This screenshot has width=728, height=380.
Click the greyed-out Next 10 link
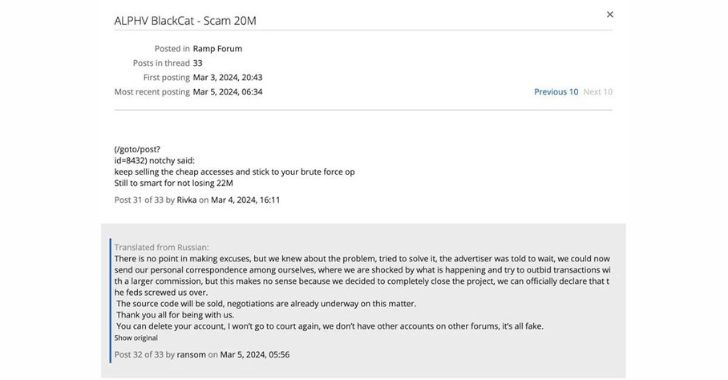598,92
